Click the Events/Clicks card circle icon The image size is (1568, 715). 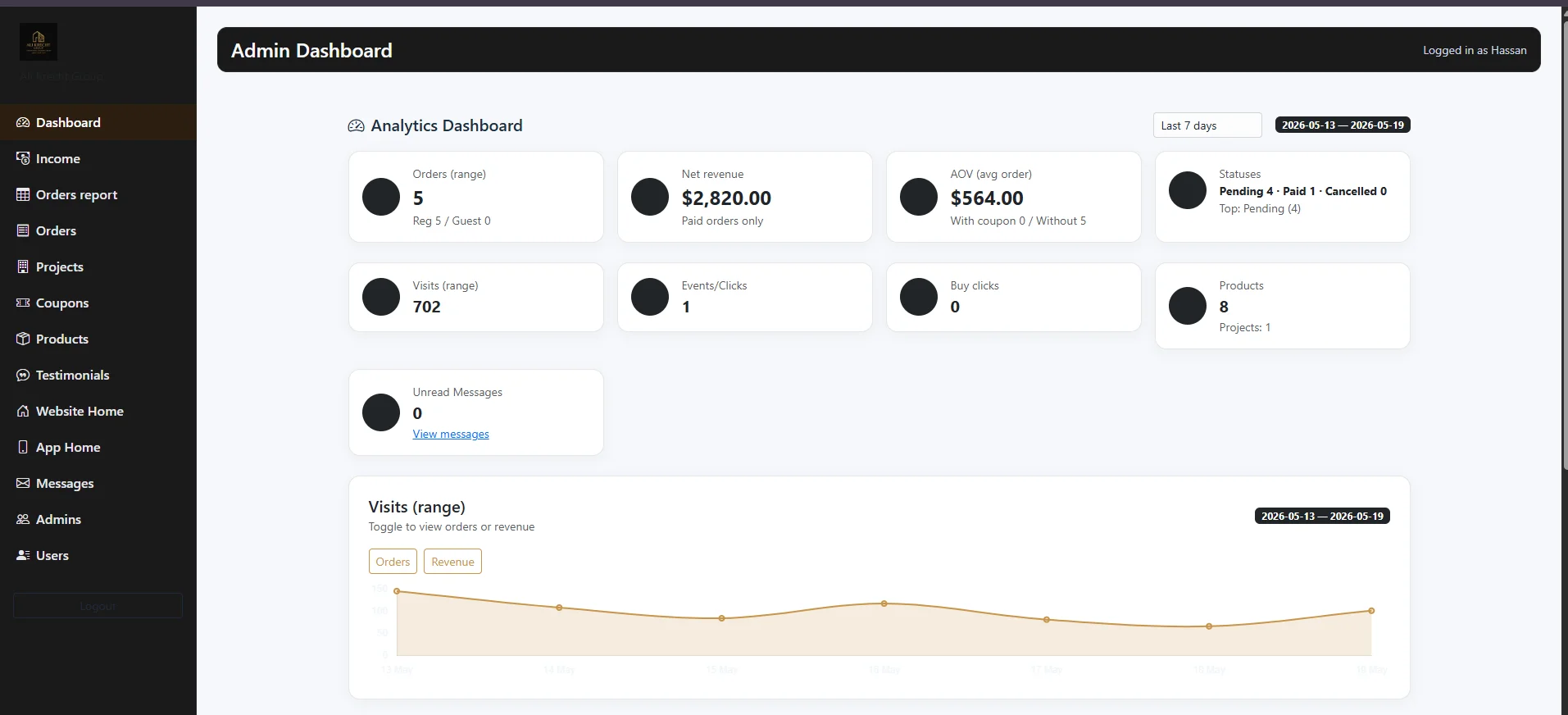(x=650, y=297)
